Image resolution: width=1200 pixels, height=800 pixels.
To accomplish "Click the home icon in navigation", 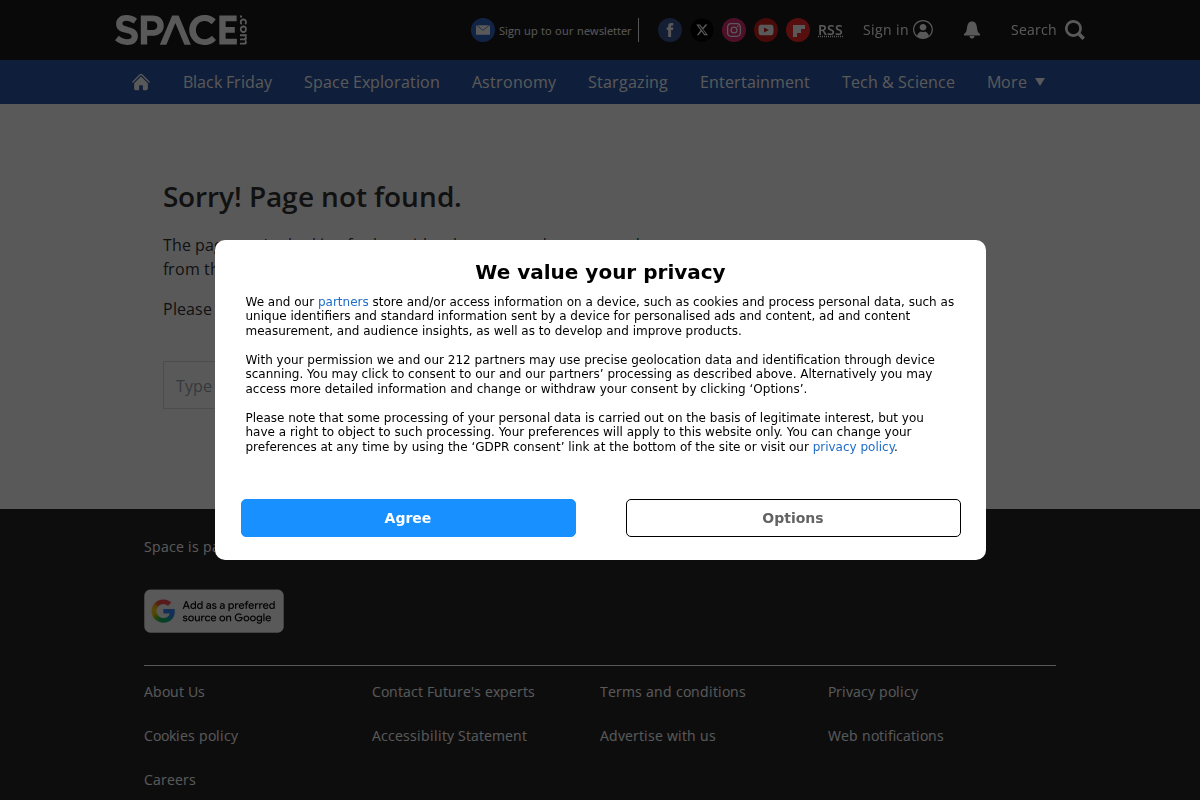I will 140,81.
